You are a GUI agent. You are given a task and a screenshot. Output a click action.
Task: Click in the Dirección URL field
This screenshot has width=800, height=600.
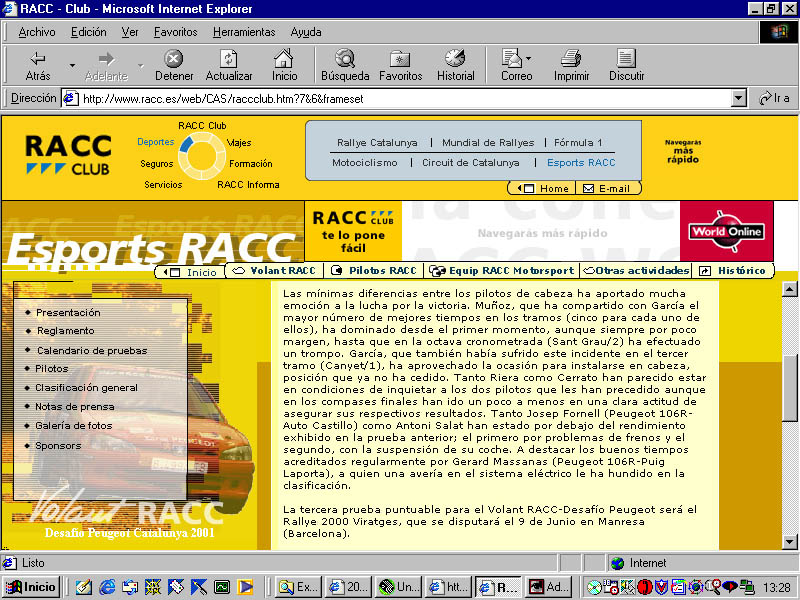pos(403,98)
